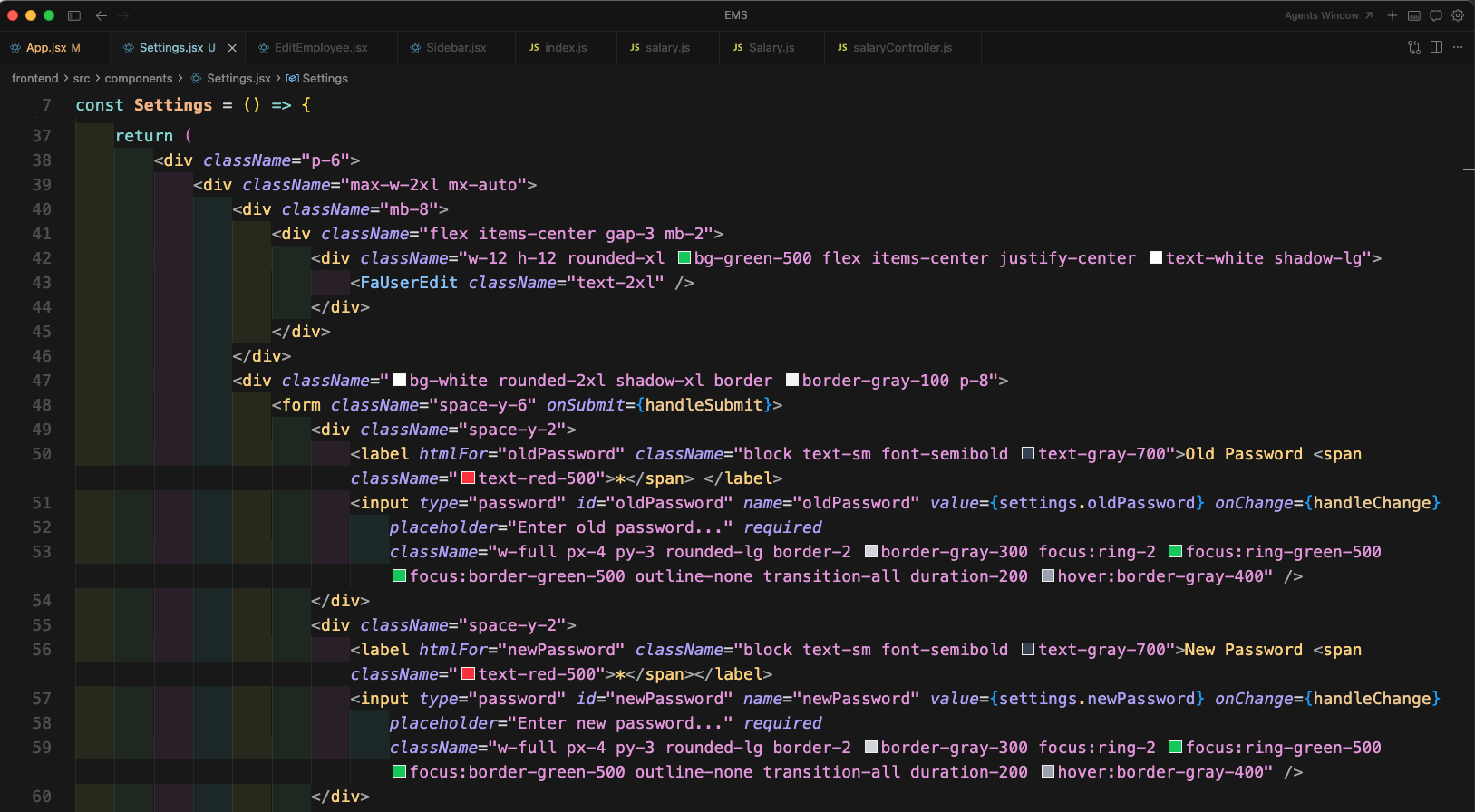Click the plus icon for a new chat
The height and width of the screenshot is (812, 1475).
[1393, 15]
